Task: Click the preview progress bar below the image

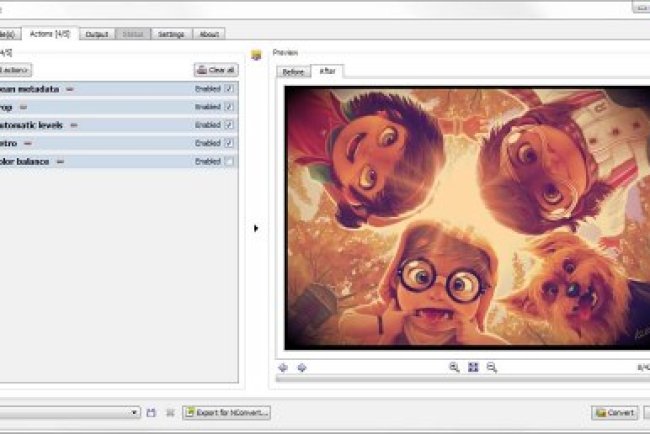Action: (x=463, y=378)
